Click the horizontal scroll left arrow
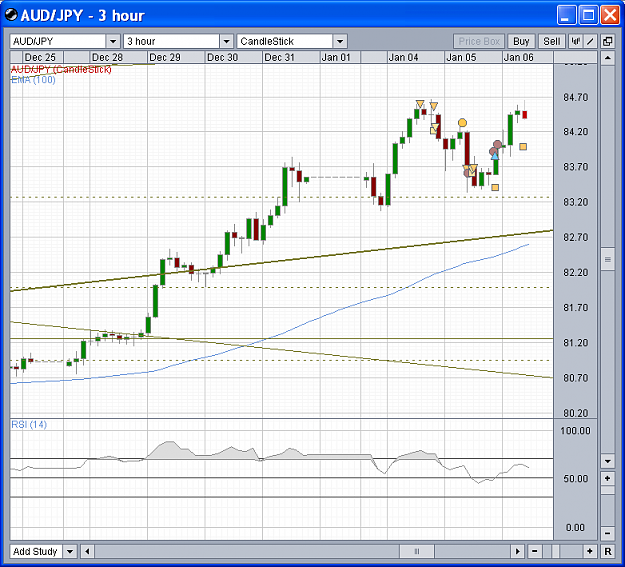Viewport: 625px width, 567px height. coord(87,552)
